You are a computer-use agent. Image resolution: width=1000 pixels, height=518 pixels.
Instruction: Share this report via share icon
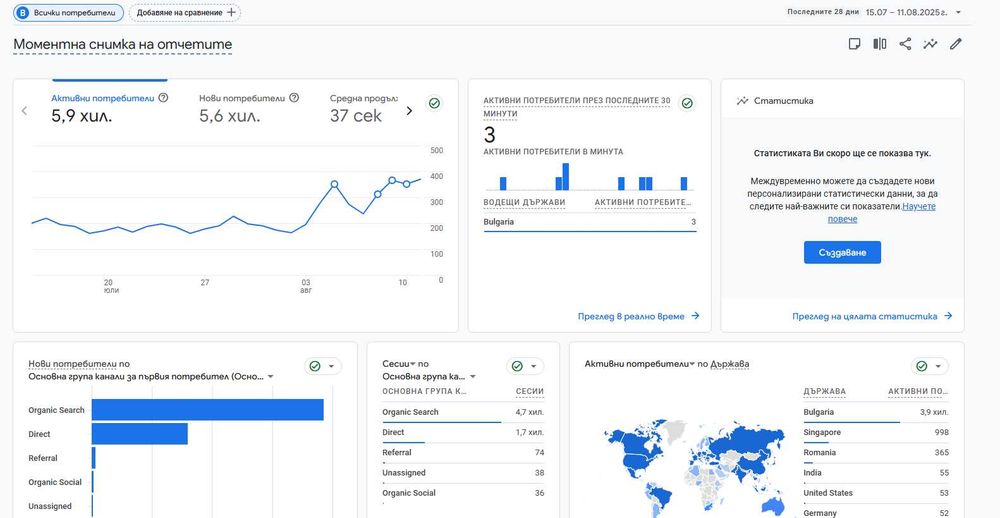pyautogui.click(x=905, y=44)
